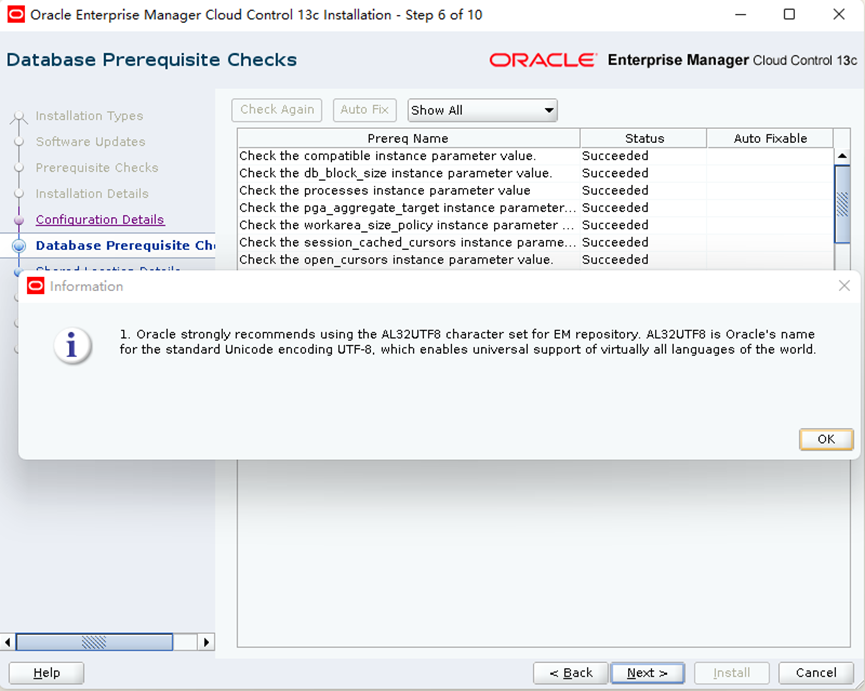This screenshot has height=691, width=865.
Task: Click the Information dialog's info icon
Action: (x=72, y=345)
